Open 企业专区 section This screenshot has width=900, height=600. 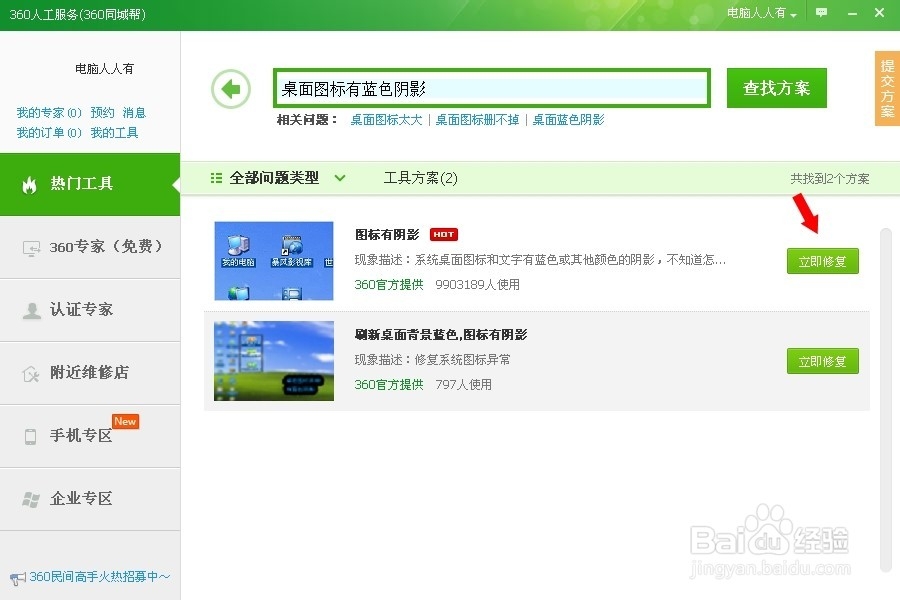coord(90,499)
